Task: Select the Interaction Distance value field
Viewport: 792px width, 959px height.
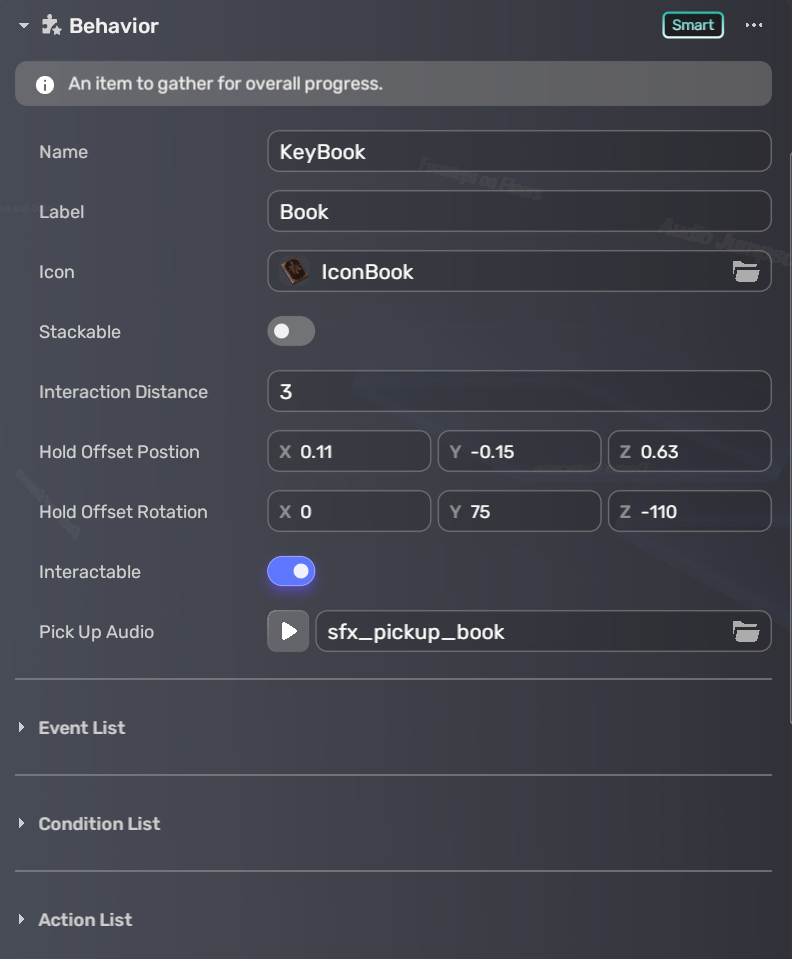Action: (x=519, y=391)
